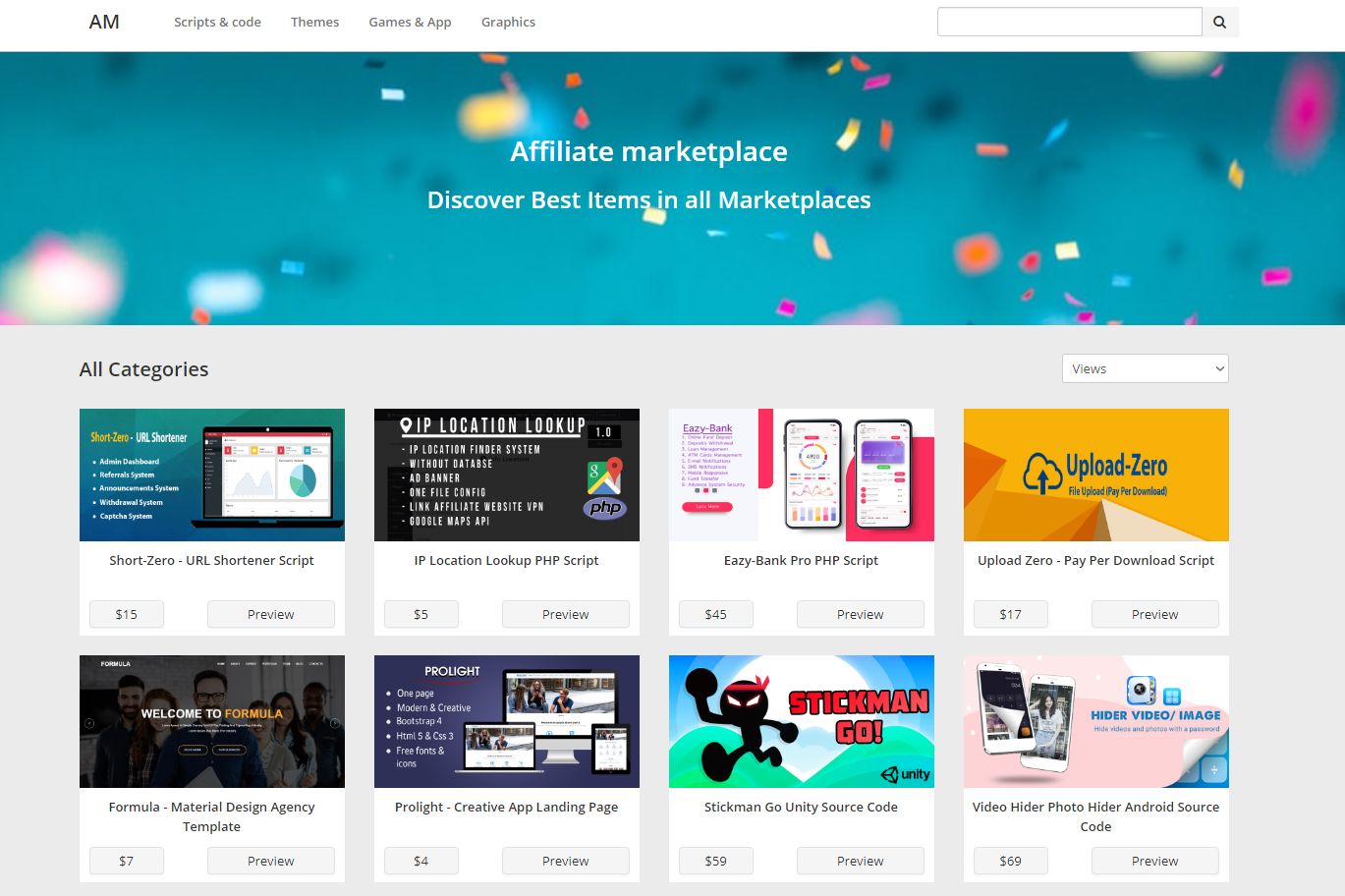Screen dimensions: 1345x896
Task: Open the Scripts & code menu
Action: click(x=217, y=22)
